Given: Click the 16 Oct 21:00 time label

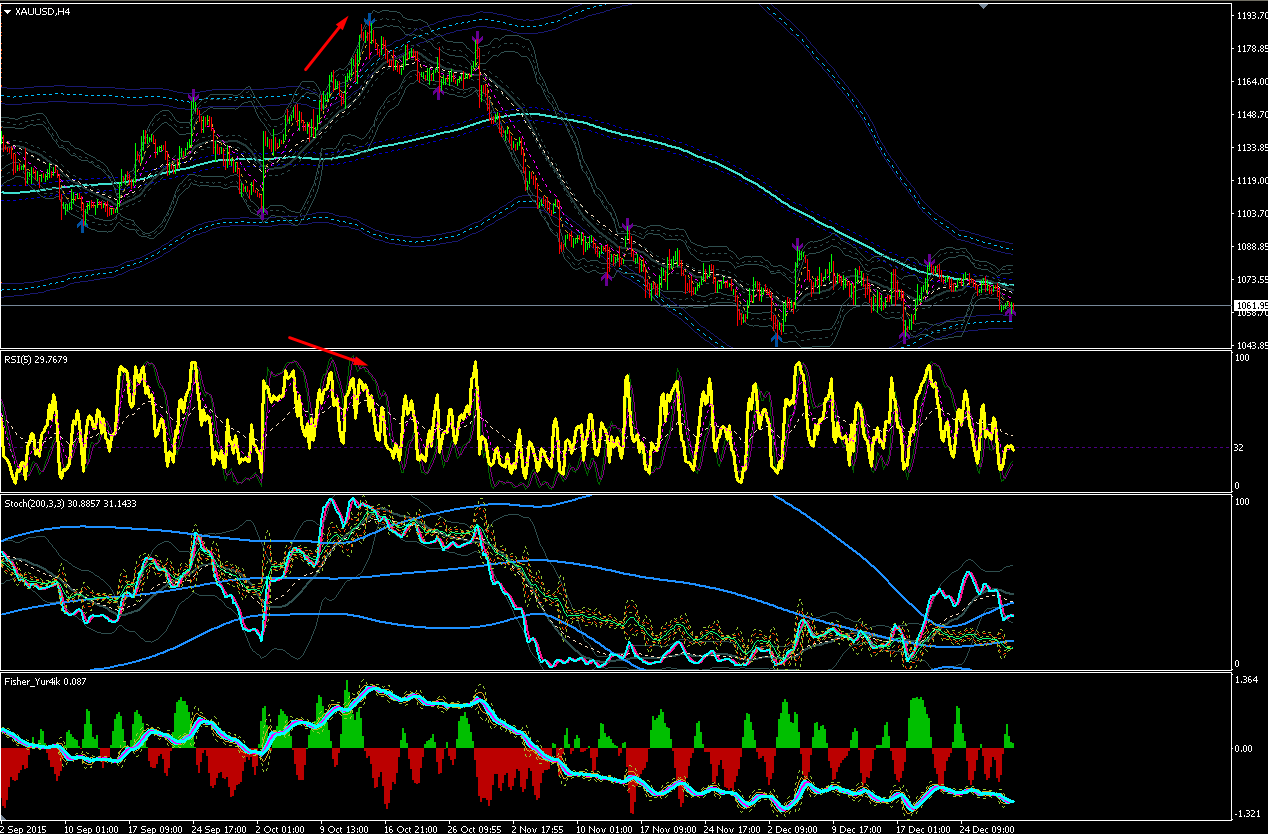Looking at the screenshot, I should click(410, 829).
